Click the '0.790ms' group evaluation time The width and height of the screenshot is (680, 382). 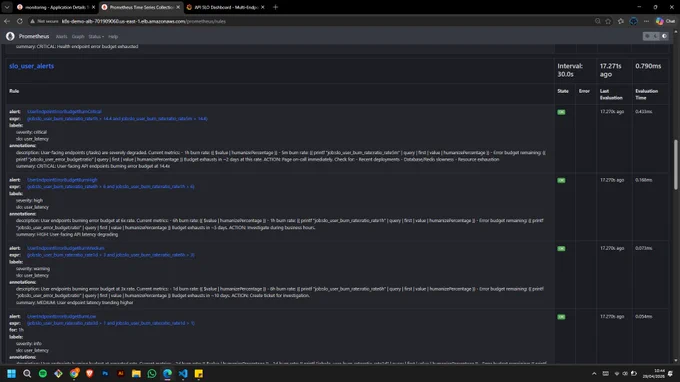click(x=648, y=66)
